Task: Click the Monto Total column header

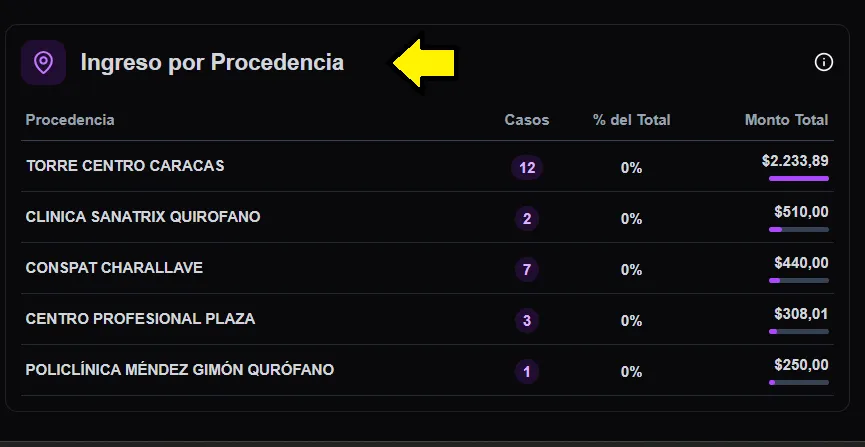Action: tap(786, 120)
